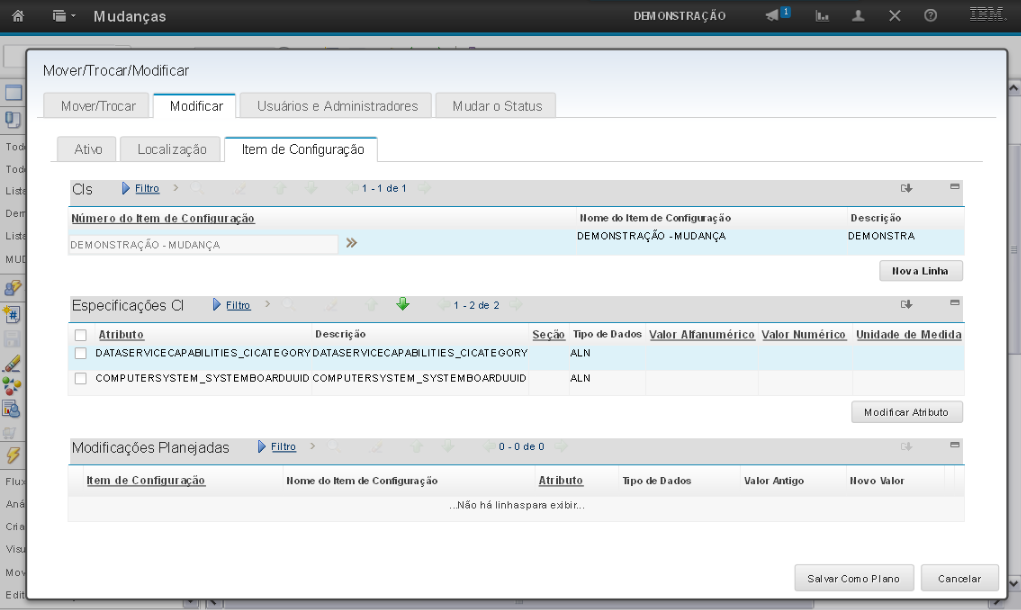Image resolution: width=1021 pixels, height=610 pixels.
Task: Click the Salvar Como Plano button
Action: [853, 578]
